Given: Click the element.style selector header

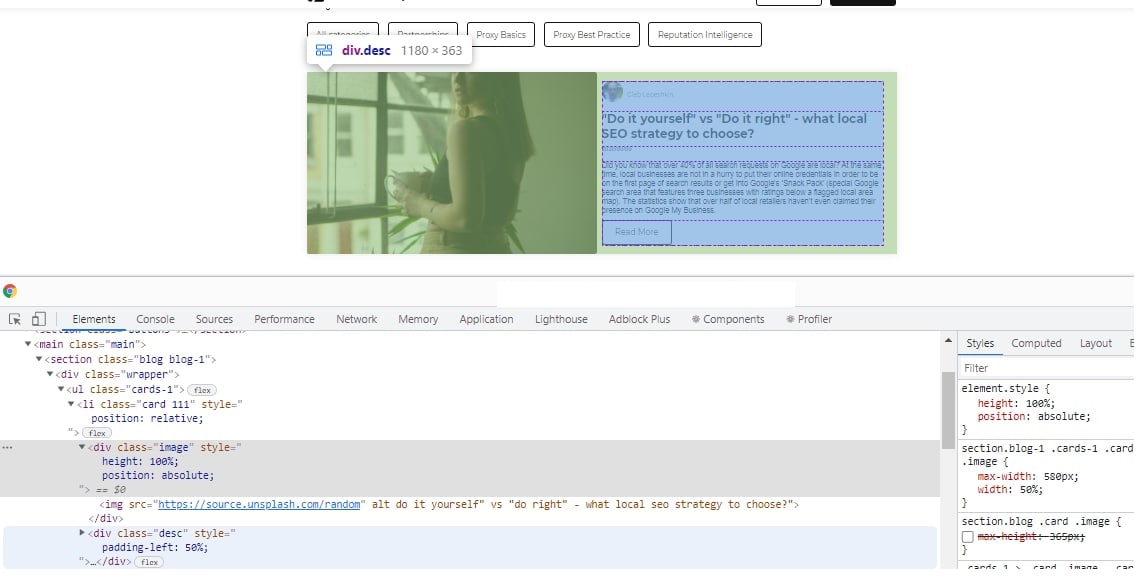Looking at the screenshot, I should 1002,389.
